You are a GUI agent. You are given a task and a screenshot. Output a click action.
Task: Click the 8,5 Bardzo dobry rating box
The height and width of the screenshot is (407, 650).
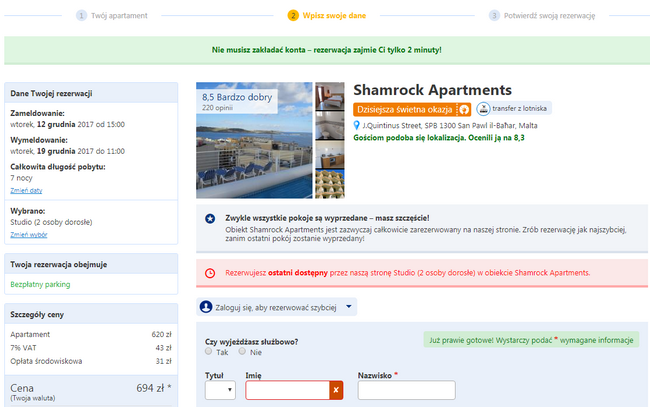[x=237, y=102]
